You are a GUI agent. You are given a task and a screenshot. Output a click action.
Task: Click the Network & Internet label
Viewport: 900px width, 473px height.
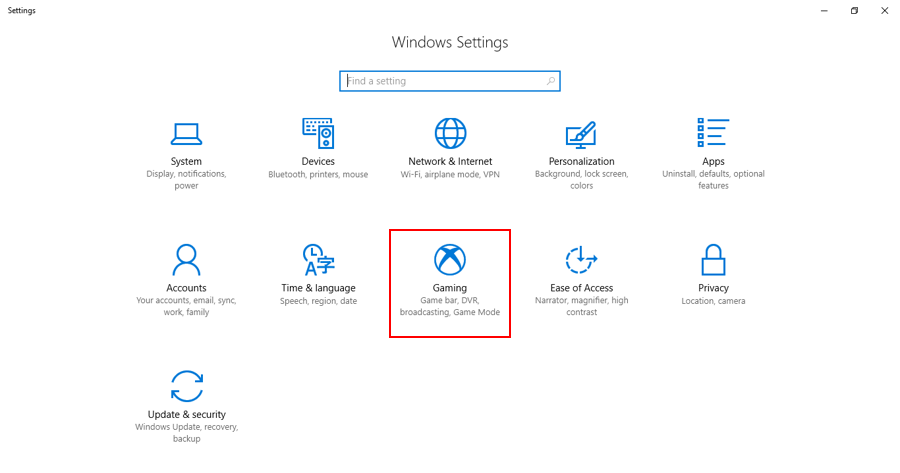450,161
